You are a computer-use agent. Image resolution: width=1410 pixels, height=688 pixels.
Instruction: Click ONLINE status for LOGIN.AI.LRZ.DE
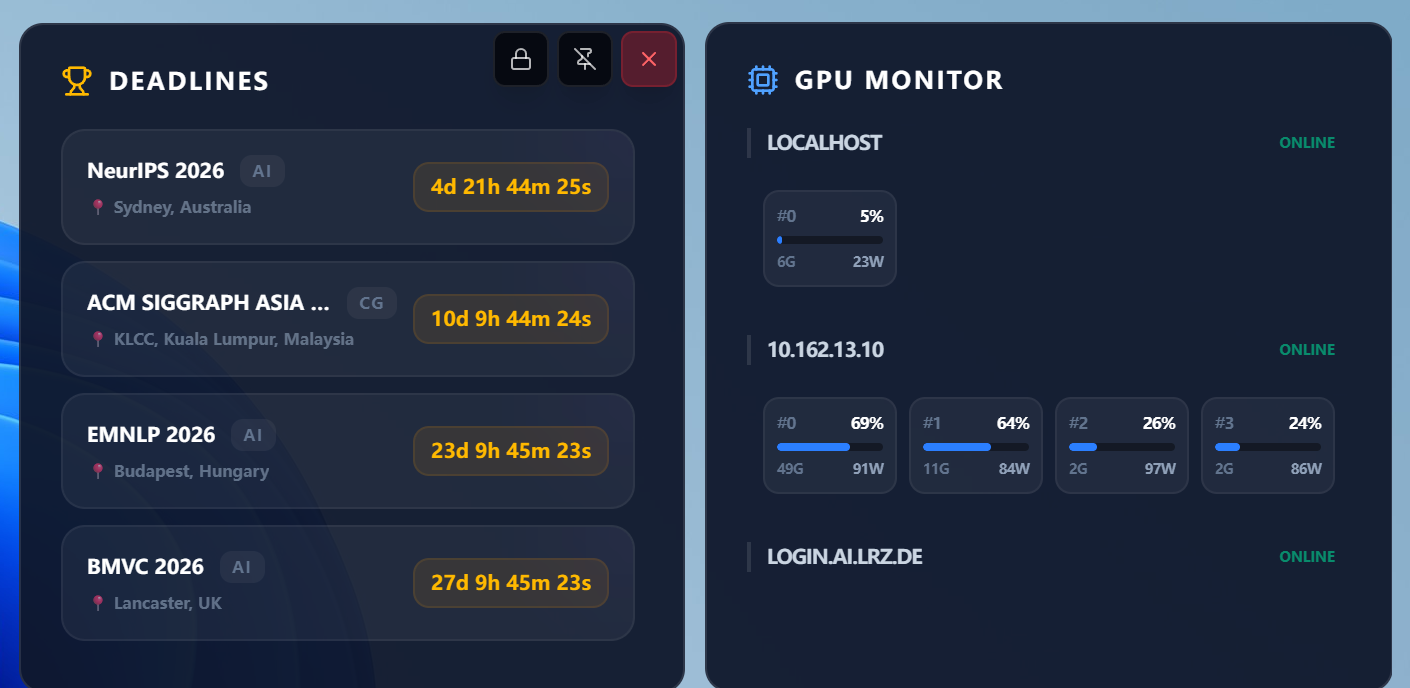1307,557
